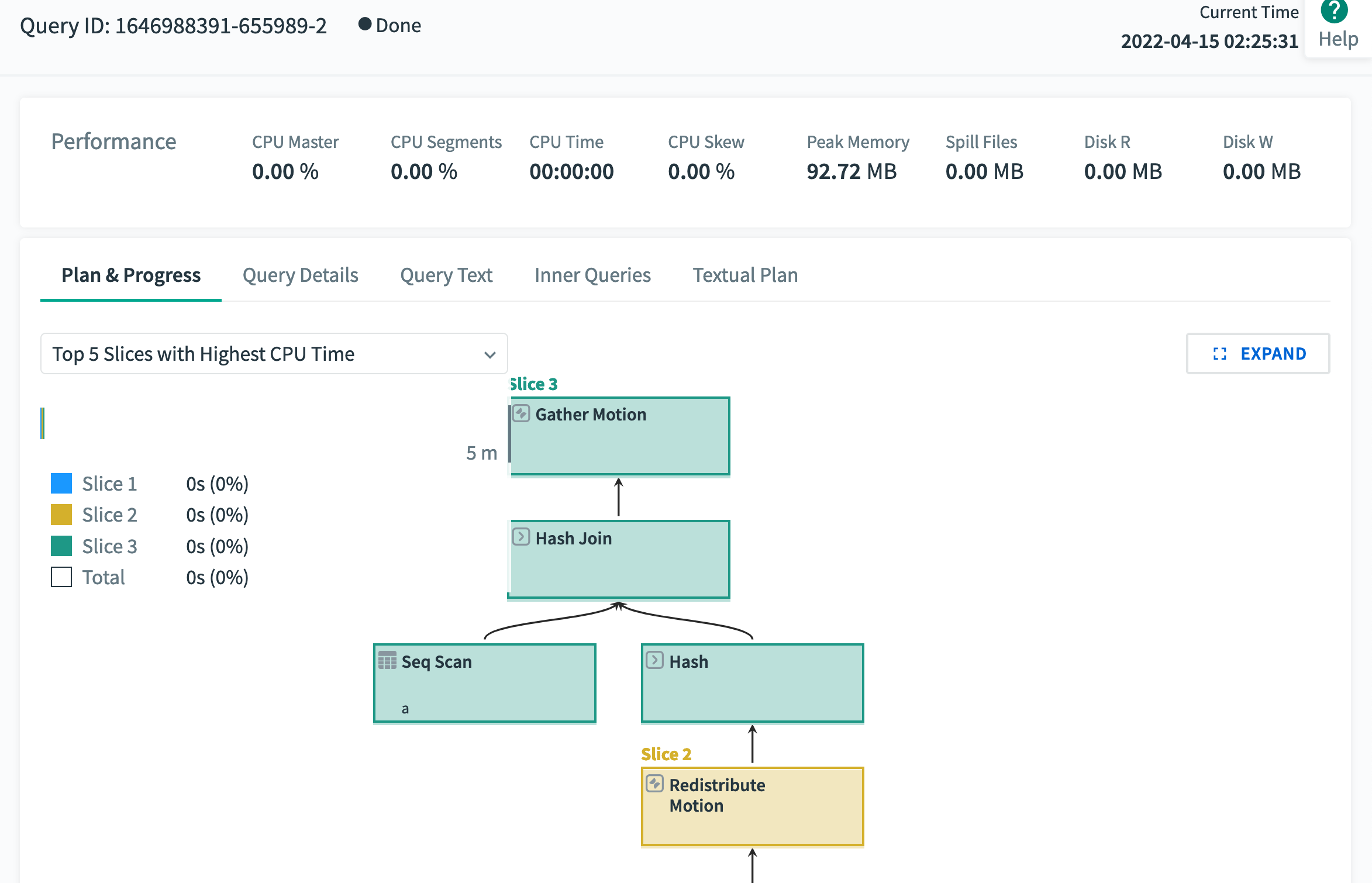The width and height of the screenshot is (1372, 883).
Task: Click the Slice 2 yellow color swatch
Action: click(61, 515)
